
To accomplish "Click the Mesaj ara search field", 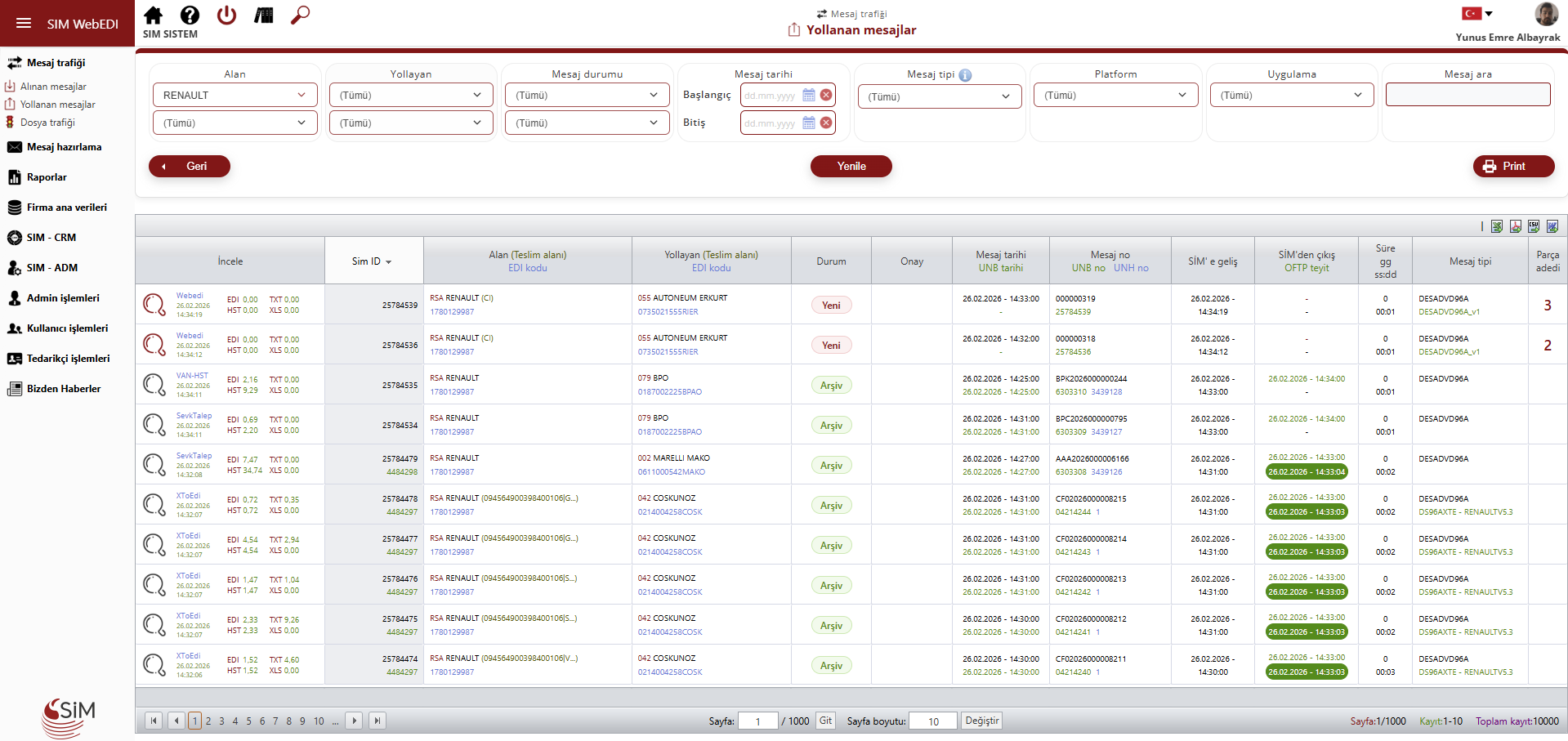I will pos(1467,95).
